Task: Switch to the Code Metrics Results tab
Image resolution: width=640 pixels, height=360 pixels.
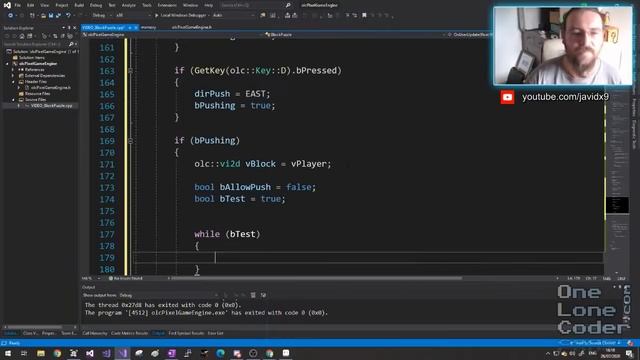Action: [x=129, y=333]
